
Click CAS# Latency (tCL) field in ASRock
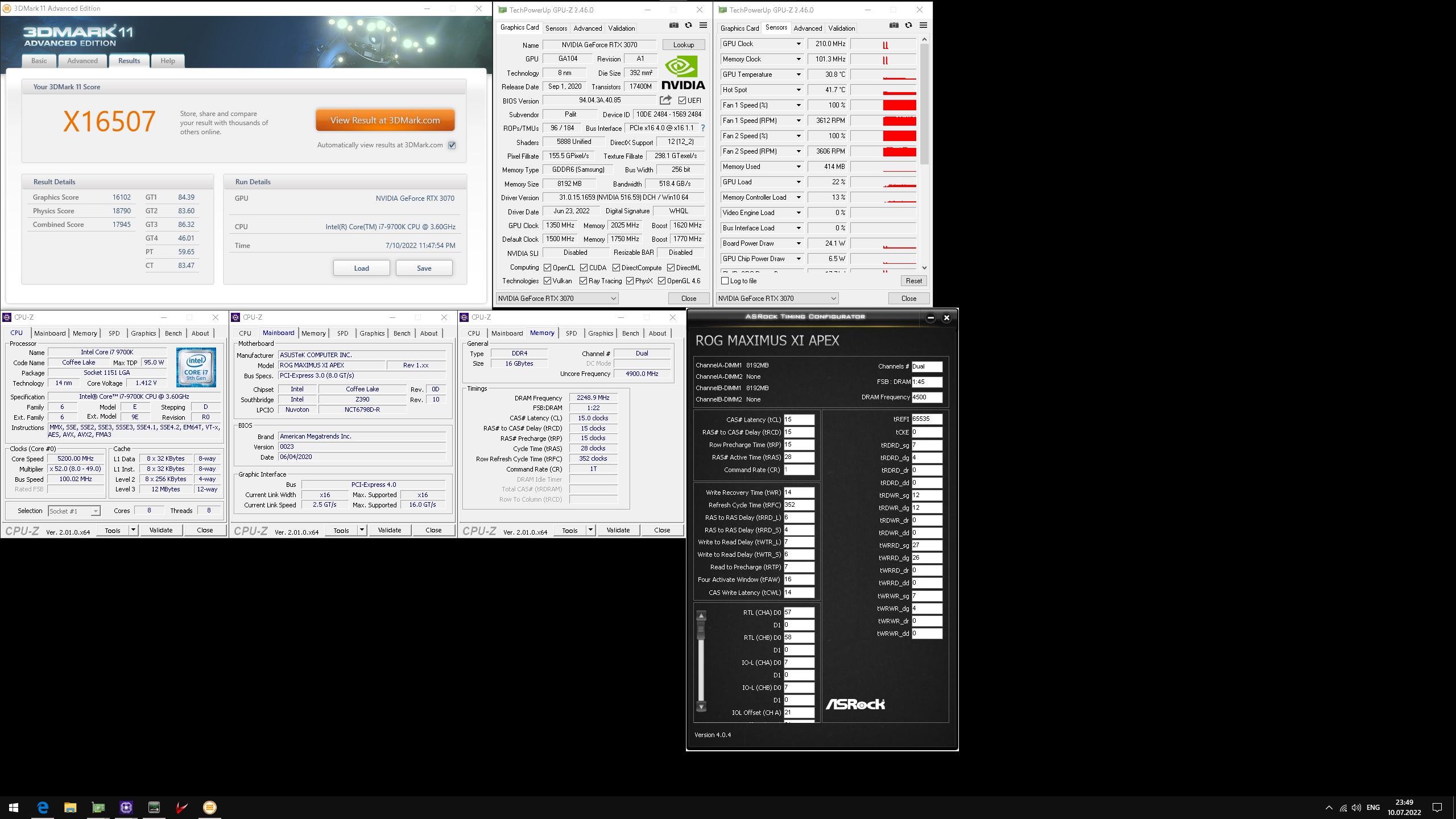(799, 420)
